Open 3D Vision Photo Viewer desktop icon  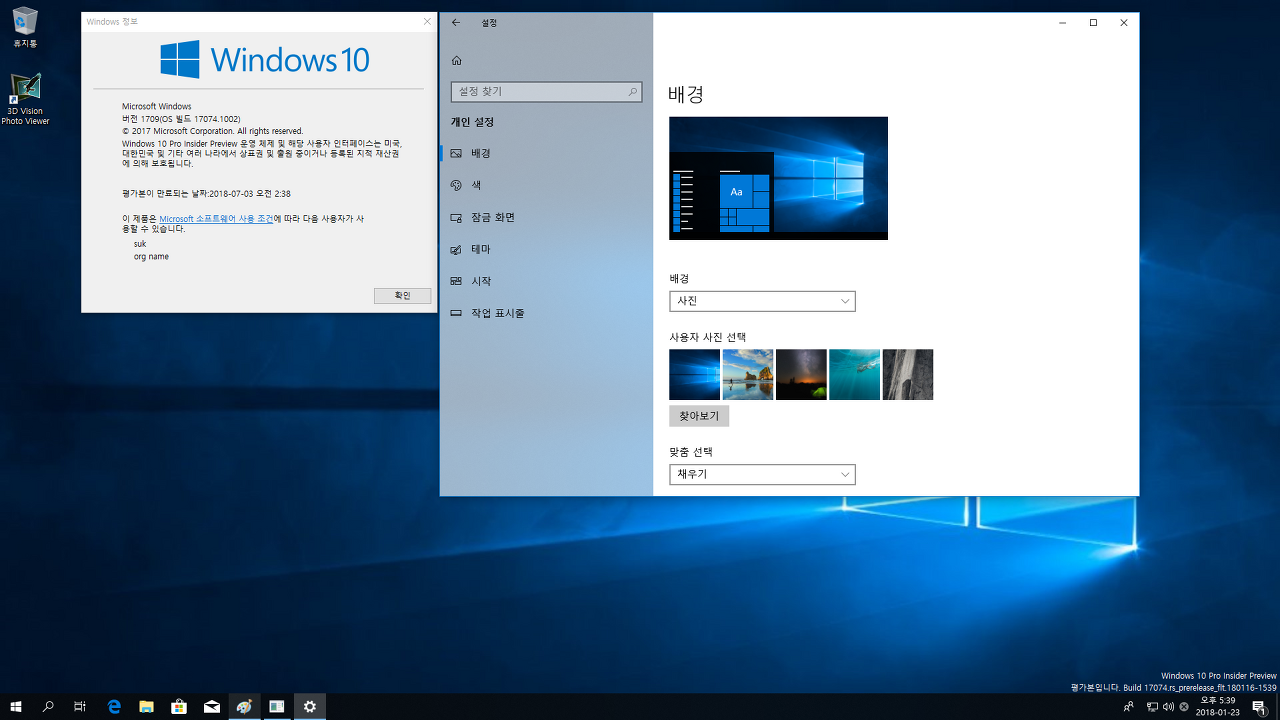click(x=25, y=99)
